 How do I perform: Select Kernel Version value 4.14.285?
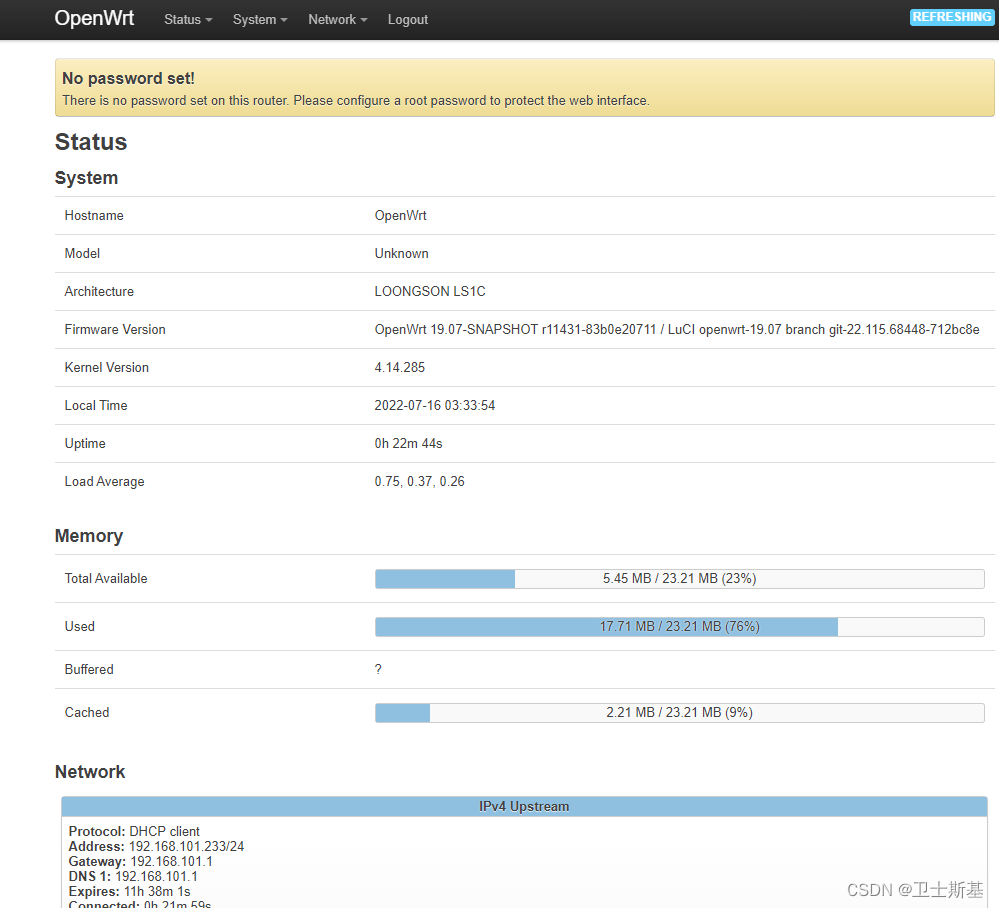(x=399, y=368)
